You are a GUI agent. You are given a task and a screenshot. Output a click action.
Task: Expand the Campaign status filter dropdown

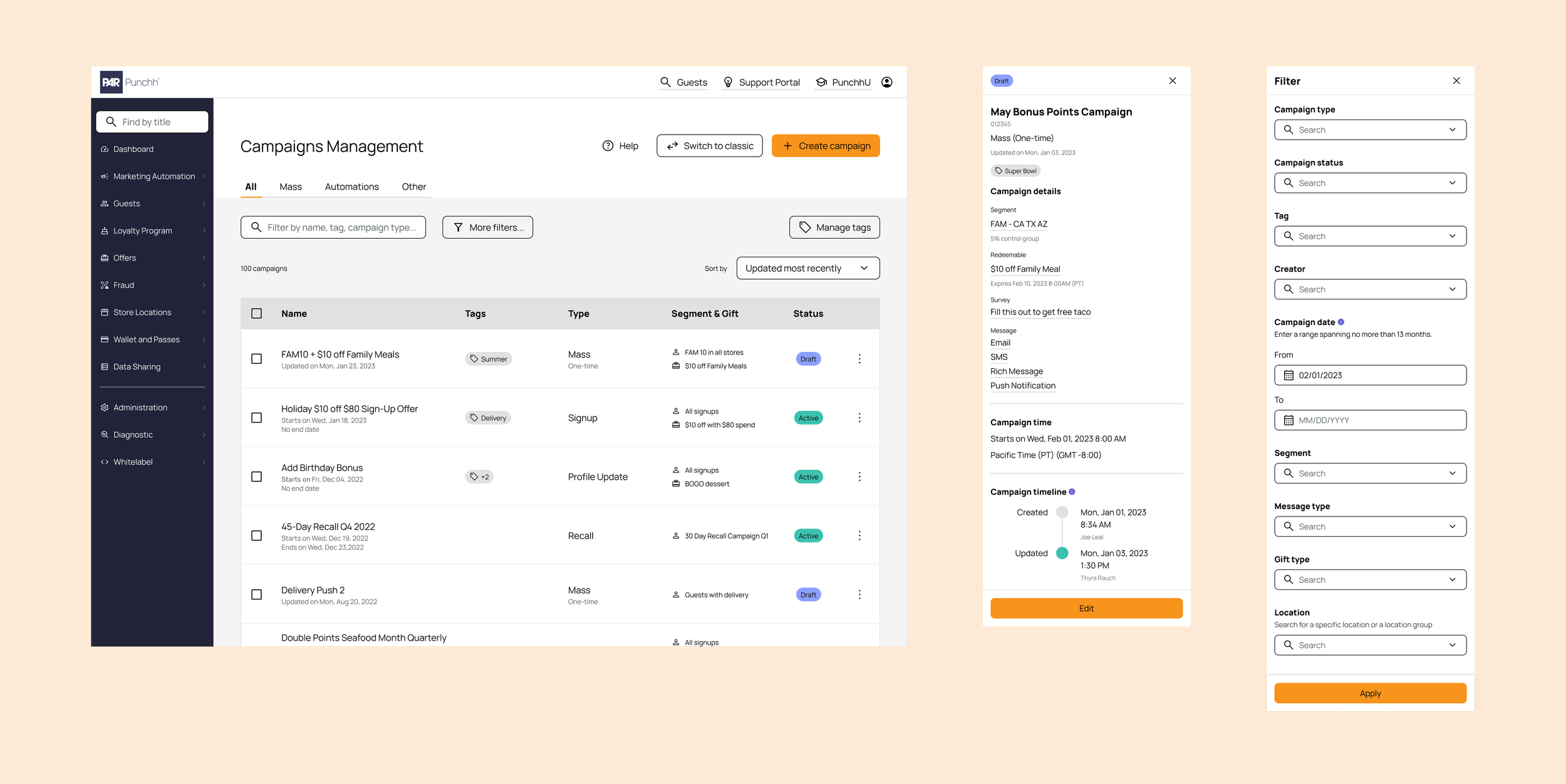(1369, 183)
